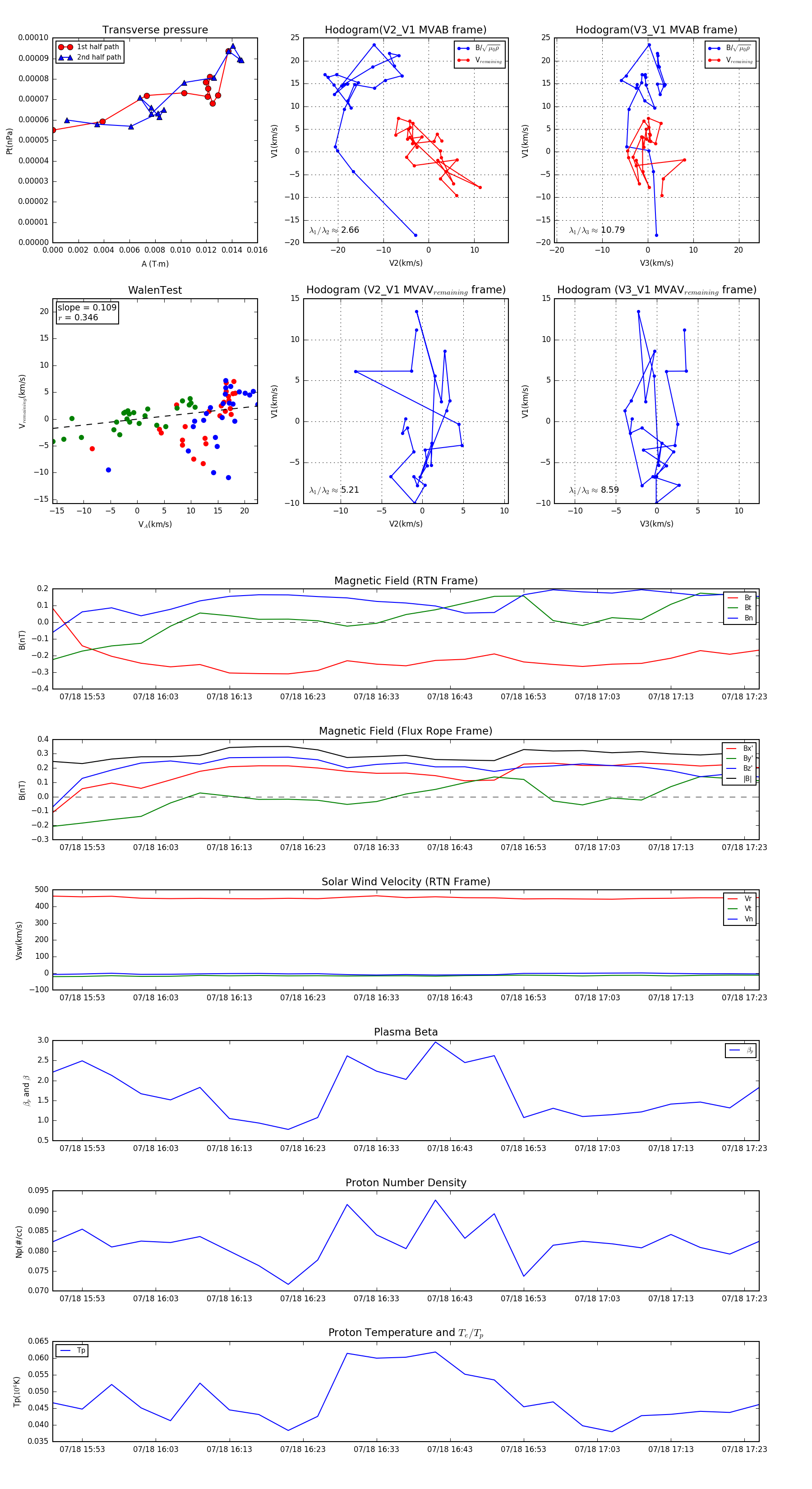The width and height of the screenshot is (812, 1489).
Task: Click the "A (T·m)" x-axis label
Action: [x=155, y=264]
